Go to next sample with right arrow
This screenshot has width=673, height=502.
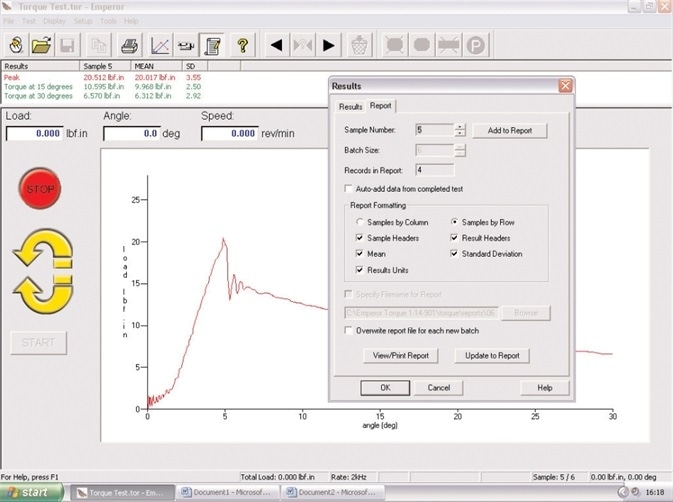[329, 45]
